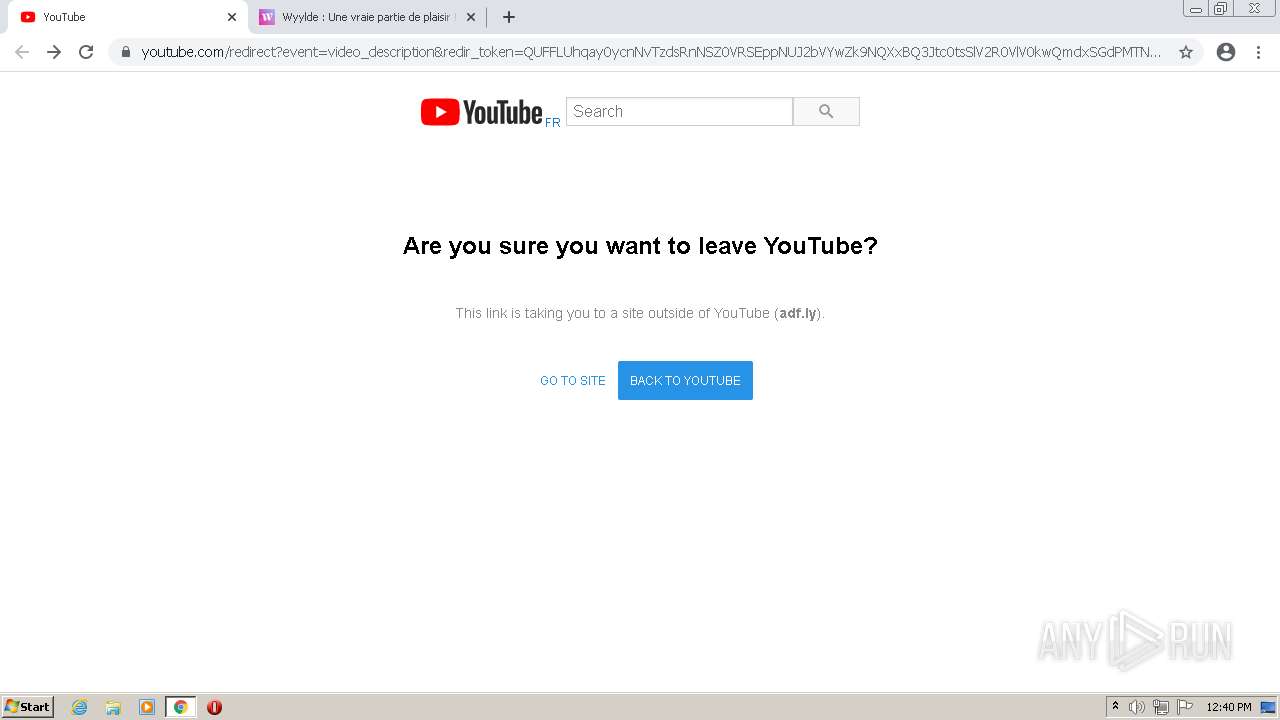This screenshot has width=1280, height=720.
Task: Open Windows Explorer folder from taskbar
Action: tap(113, 707)
